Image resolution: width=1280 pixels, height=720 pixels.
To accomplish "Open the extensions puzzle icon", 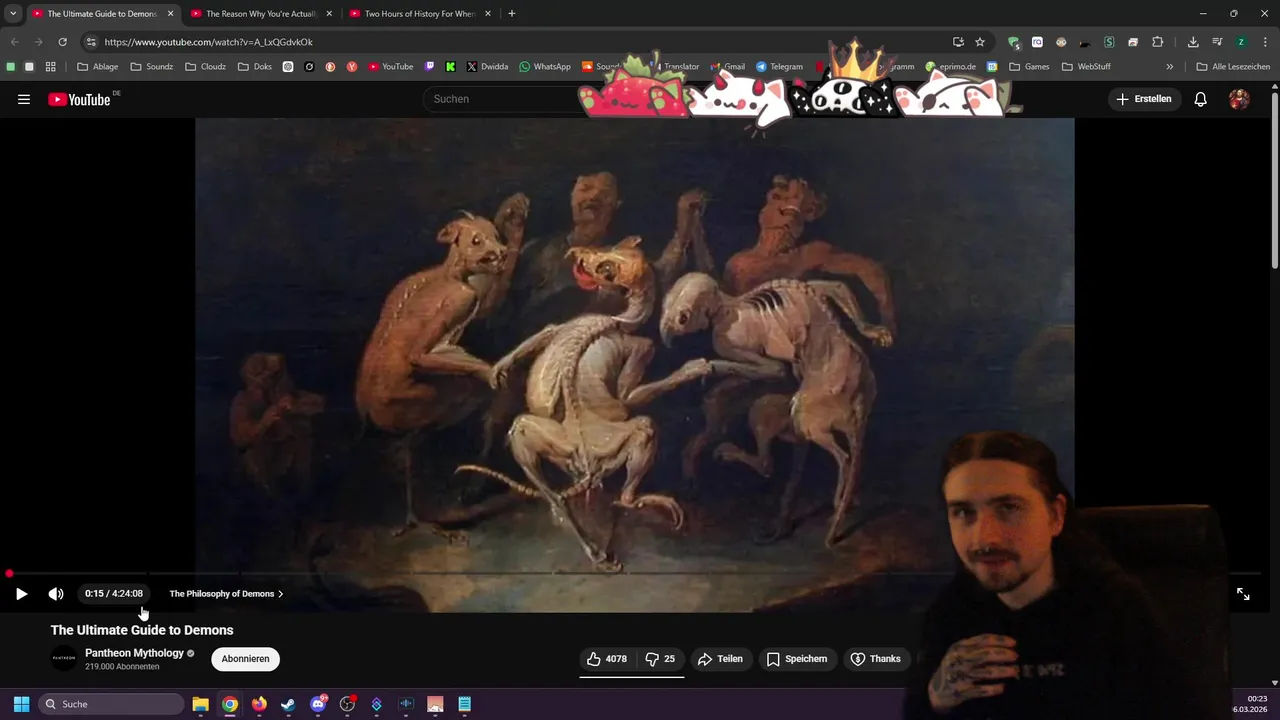I will tap(1158, 42).
